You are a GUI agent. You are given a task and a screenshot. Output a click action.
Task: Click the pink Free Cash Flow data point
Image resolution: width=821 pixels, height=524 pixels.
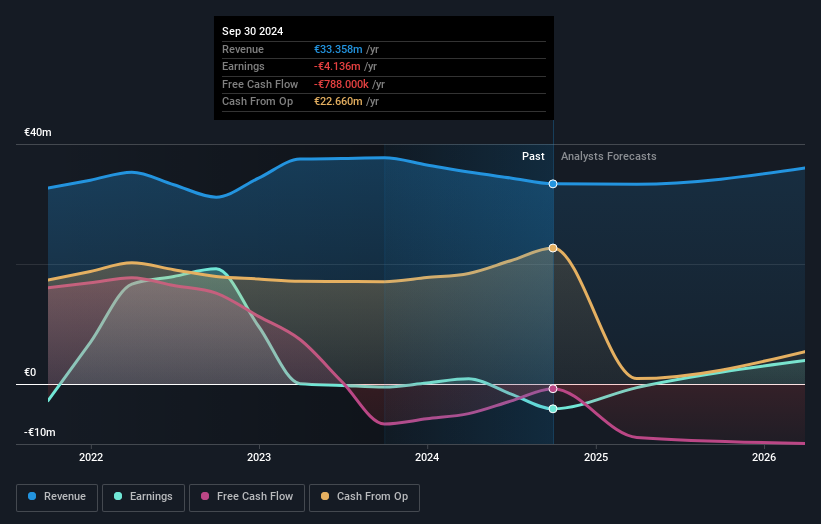[x=553, y=388]
